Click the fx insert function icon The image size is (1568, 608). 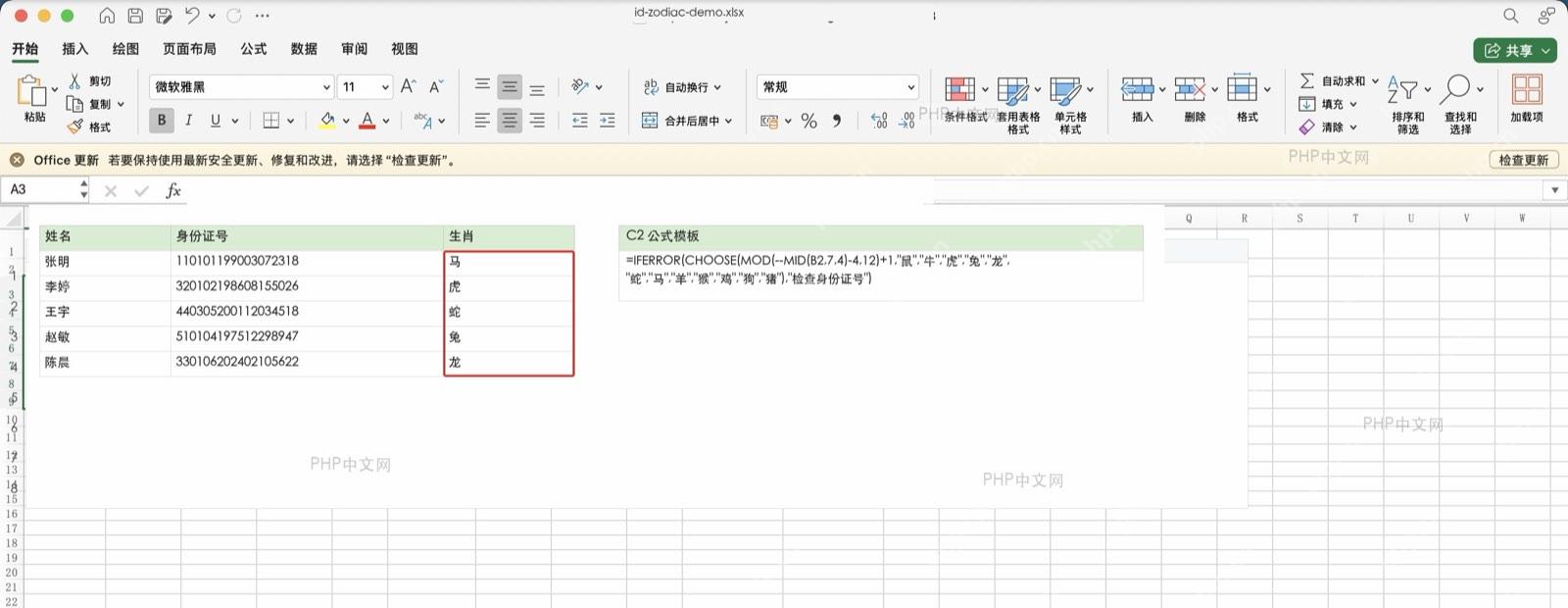pyautogui.click(x=173, y=190)
